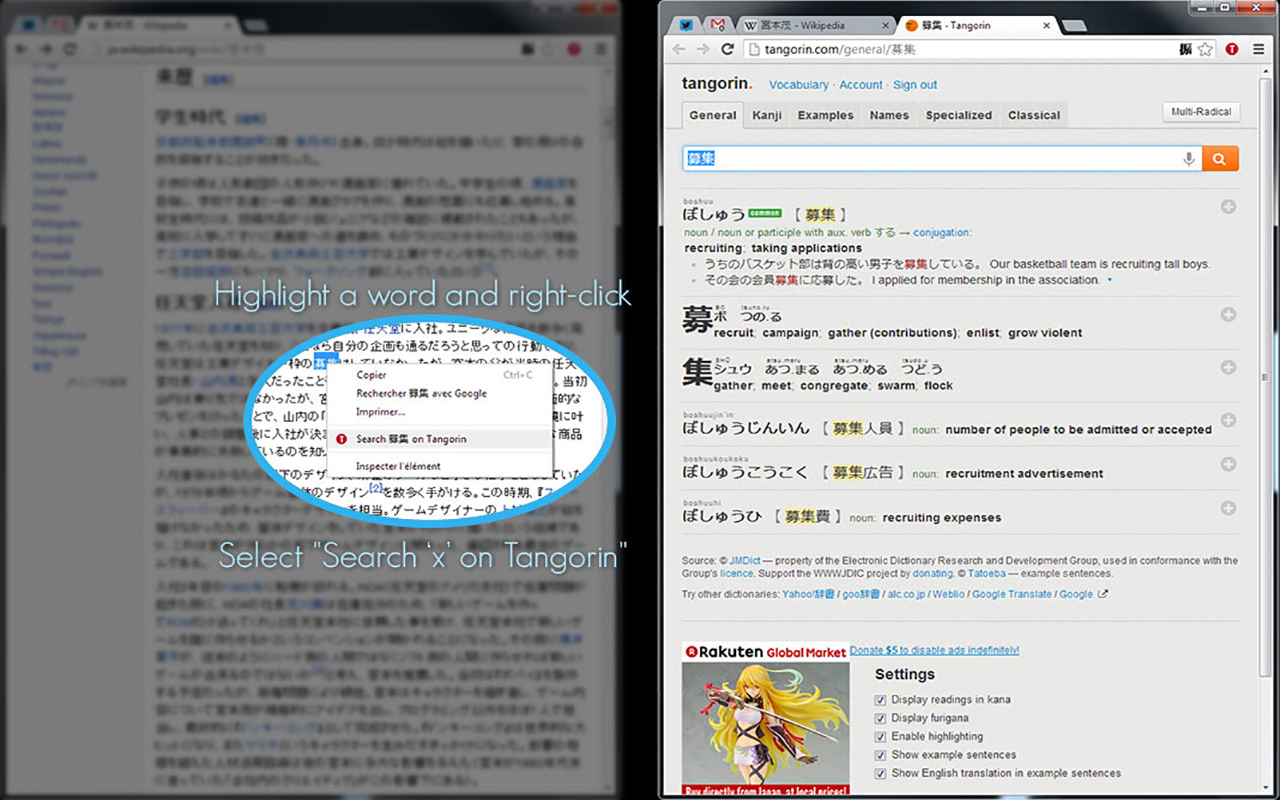Image resolution: width=1280 pixels, height=800 pixels.
Task: Click the back arrow in the blurred Wikipedia window
Action: [x=22, y=49]
